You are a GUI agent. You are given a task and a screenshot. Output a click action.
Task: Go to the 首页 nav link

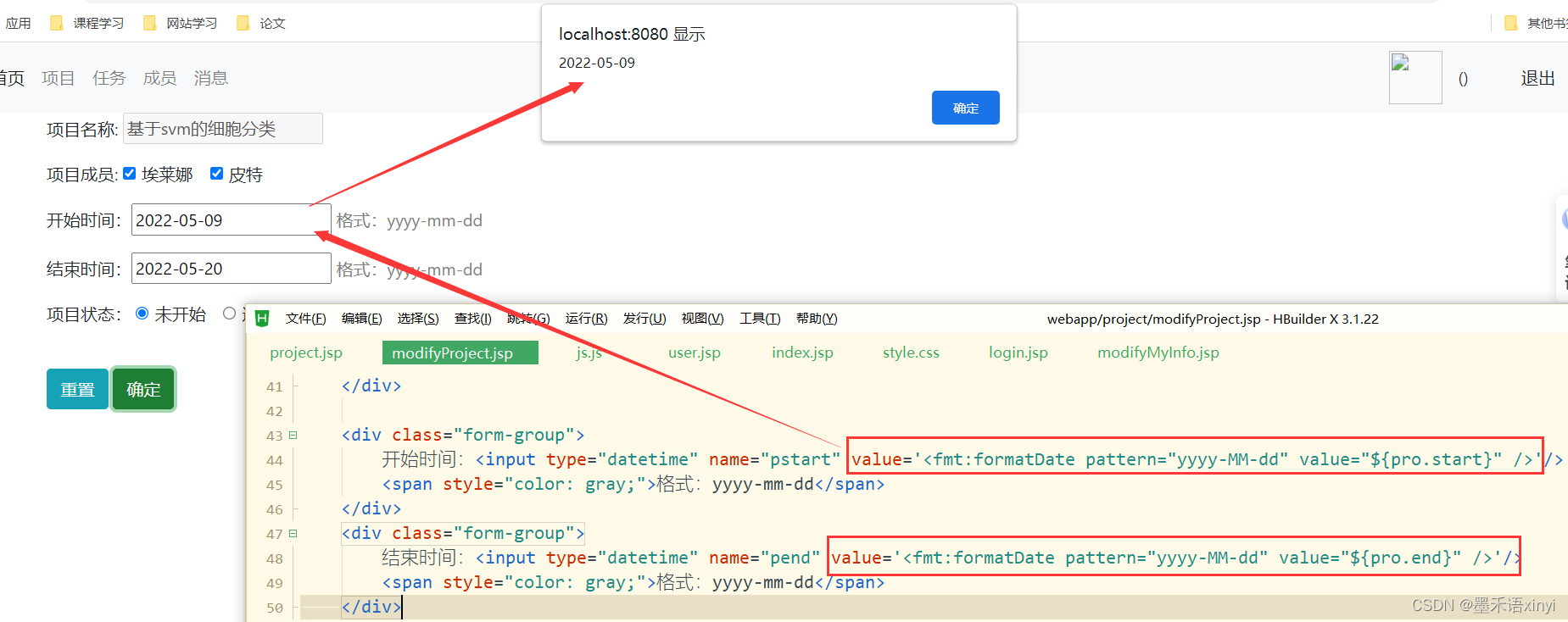[12, 78]
